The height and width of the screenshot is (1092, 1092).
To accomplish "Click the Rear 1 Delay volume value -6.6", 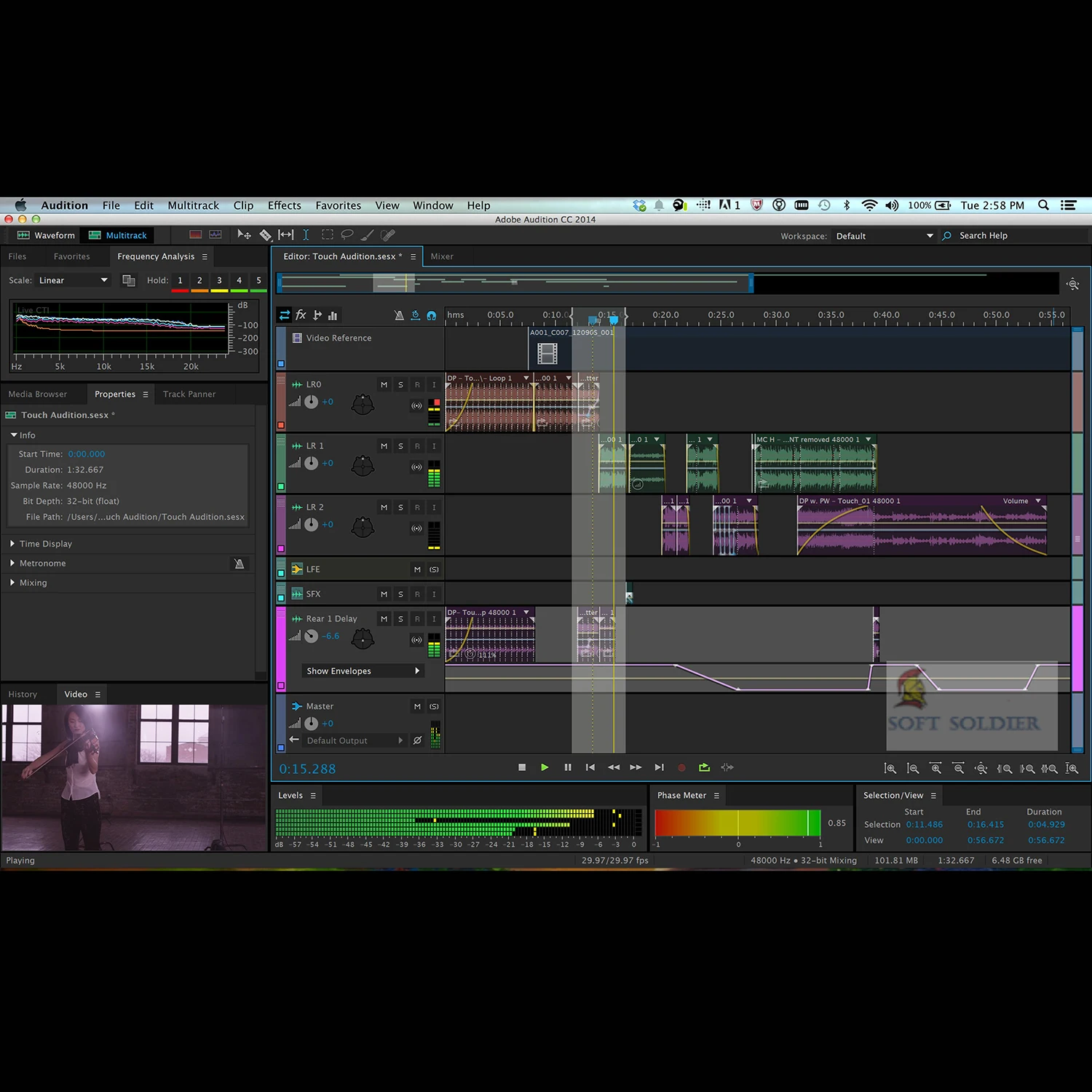I will click(x=331, y=636).
